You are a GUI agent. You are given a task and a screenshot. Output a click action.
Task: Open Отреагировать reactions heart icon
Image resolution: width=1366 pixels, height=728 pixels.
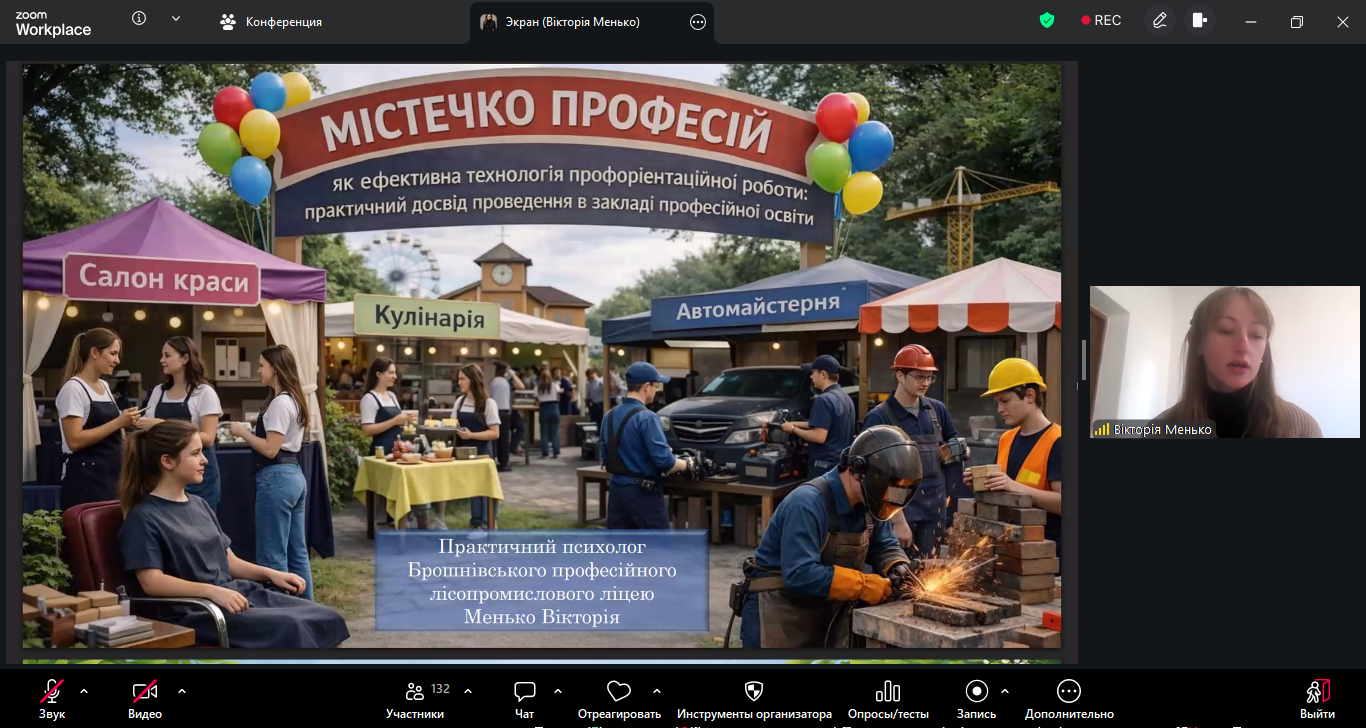pyautogui.click(x=619, y=698)
